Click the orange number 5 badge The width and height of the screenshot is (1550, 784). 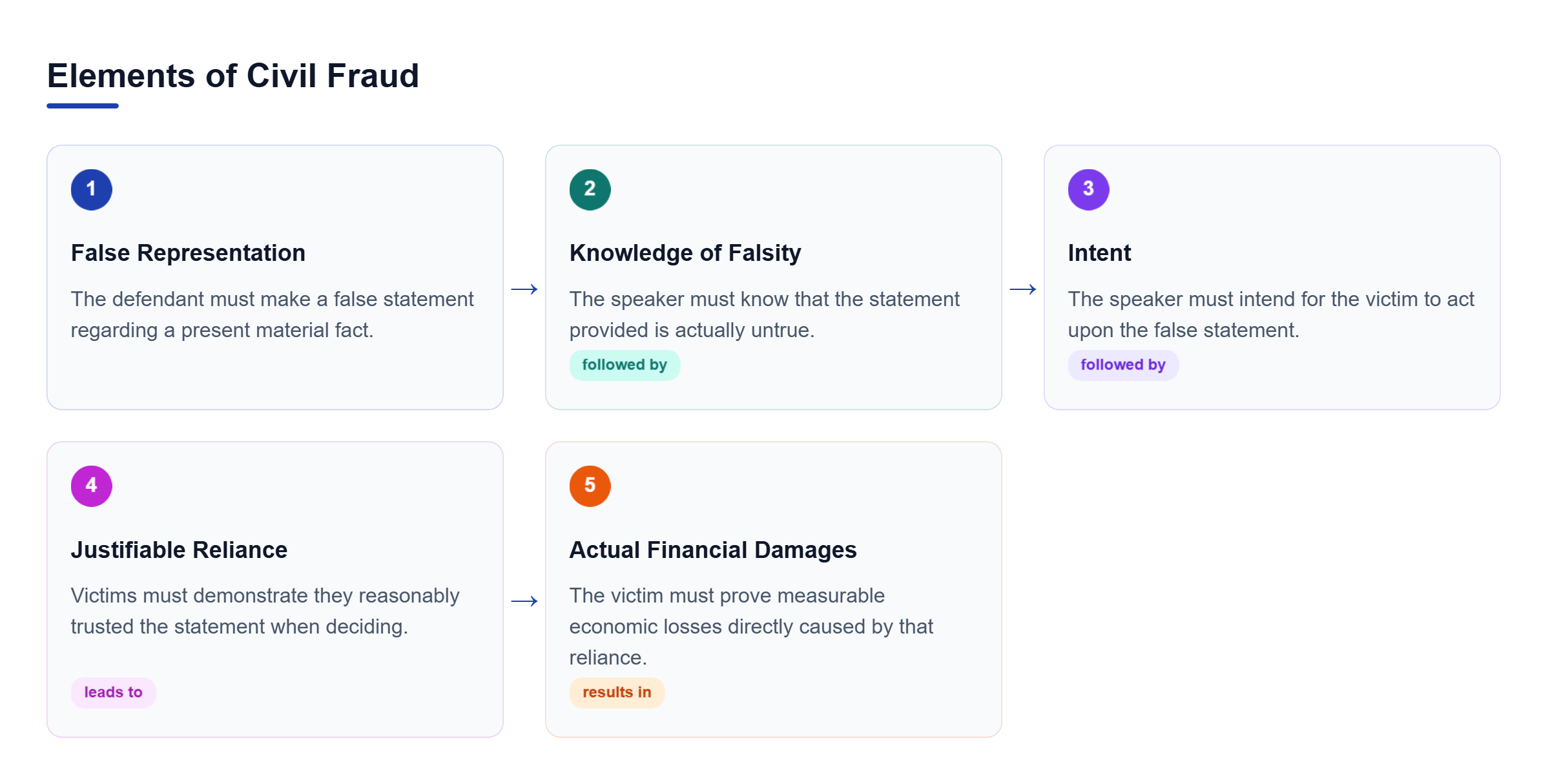pos(590,486)
